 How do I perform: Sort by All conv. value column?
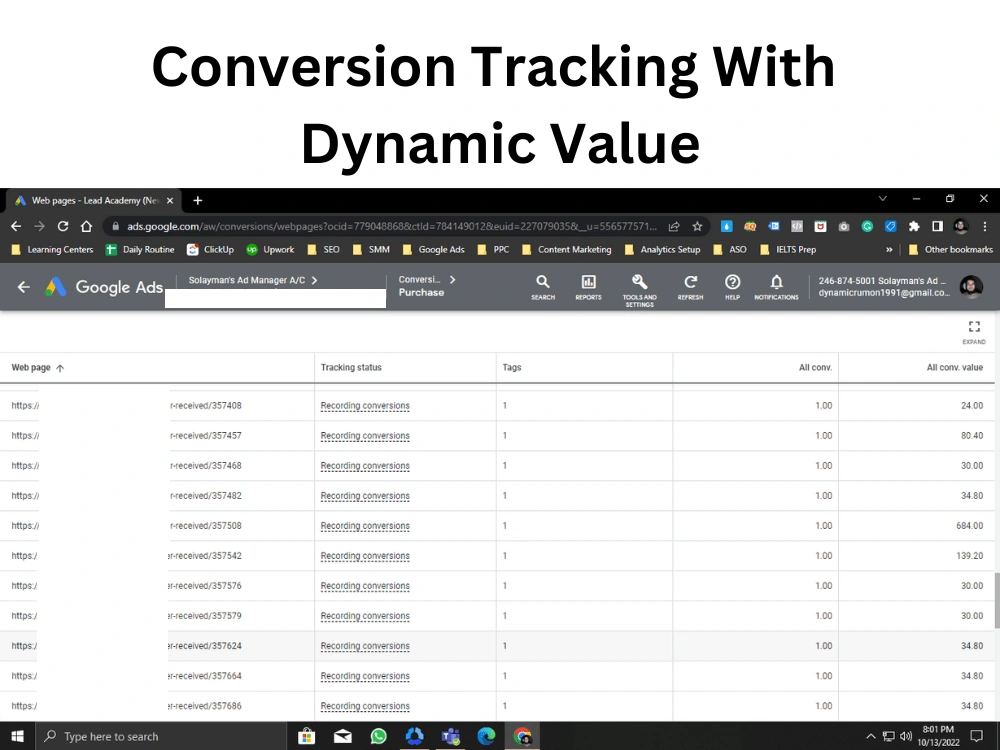954,367
